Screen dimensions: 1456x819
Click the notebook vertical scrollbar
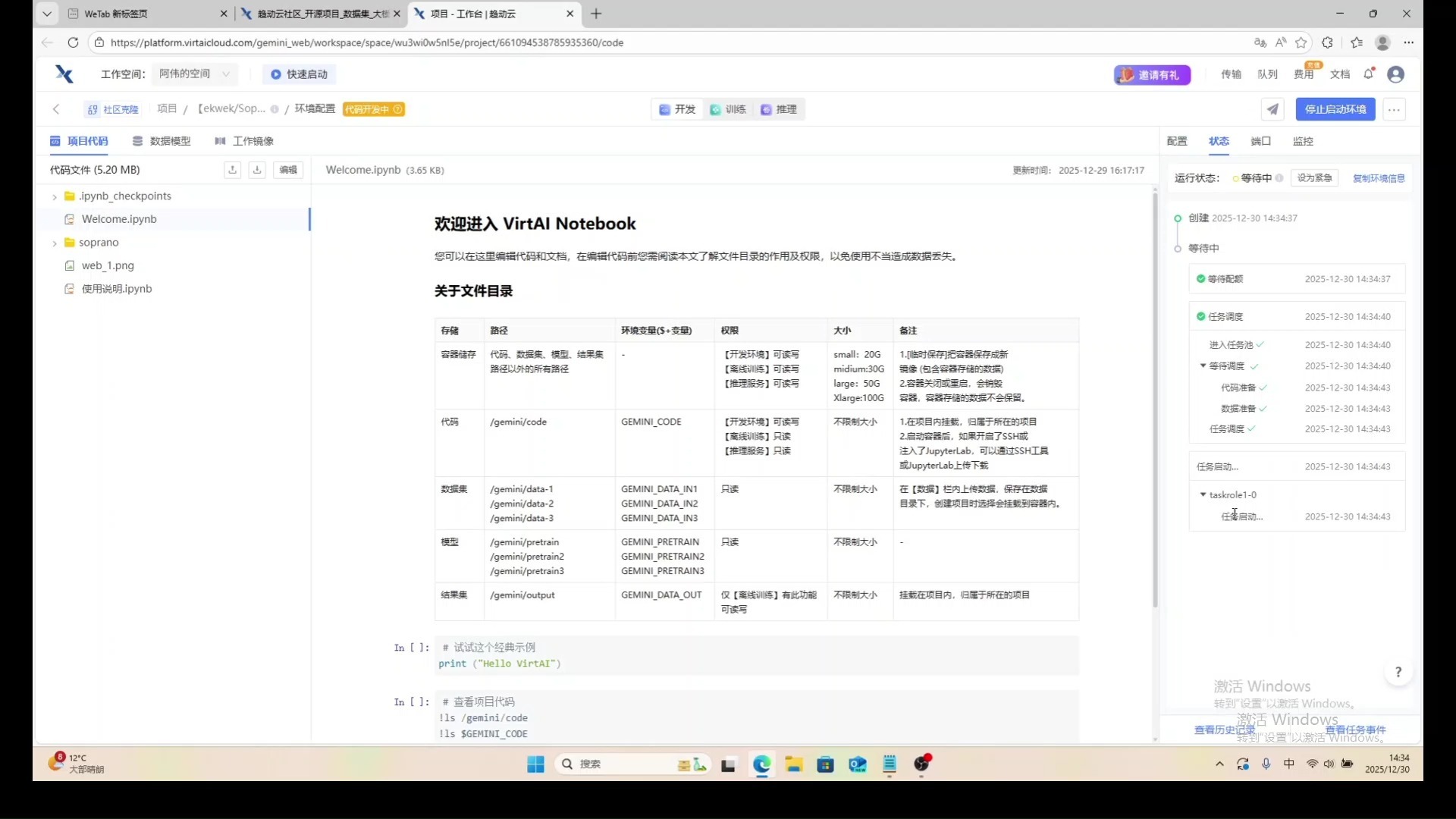tap(1155, 402)
